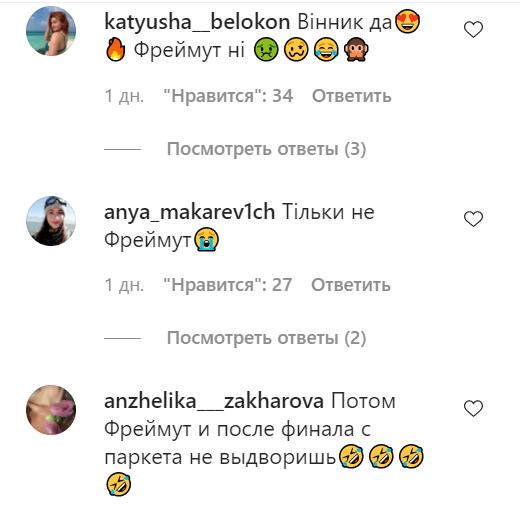Click the 1 дн. timestamp on anya's comment

pyautogui.click(x=124, y=285)
